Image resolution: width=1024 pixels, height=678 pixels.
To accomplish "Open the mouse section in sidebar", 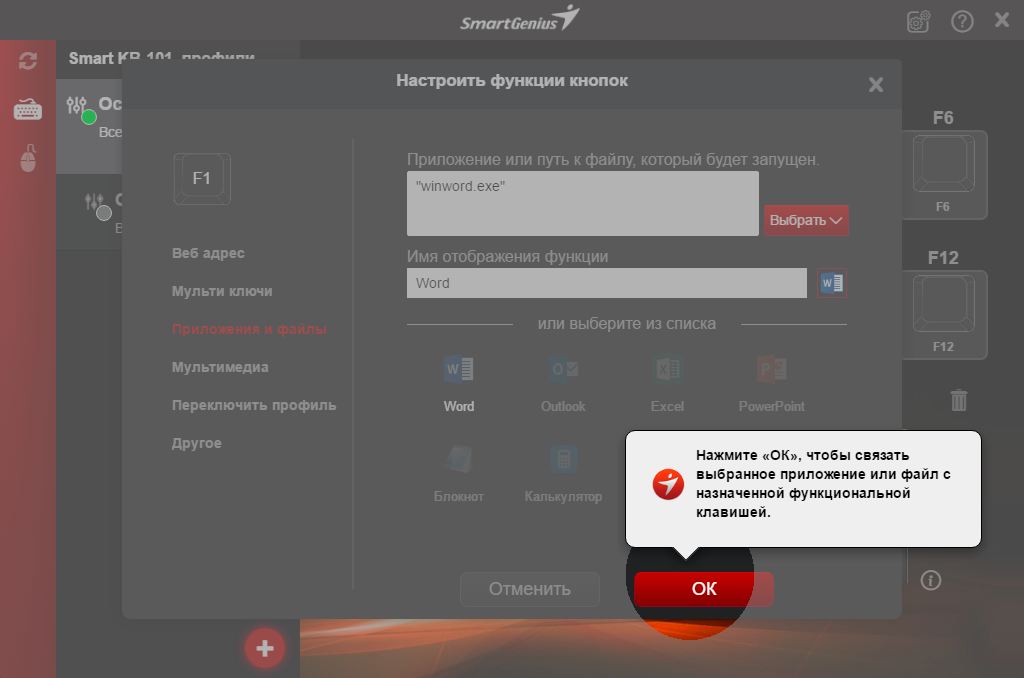I will coord(28,157).
